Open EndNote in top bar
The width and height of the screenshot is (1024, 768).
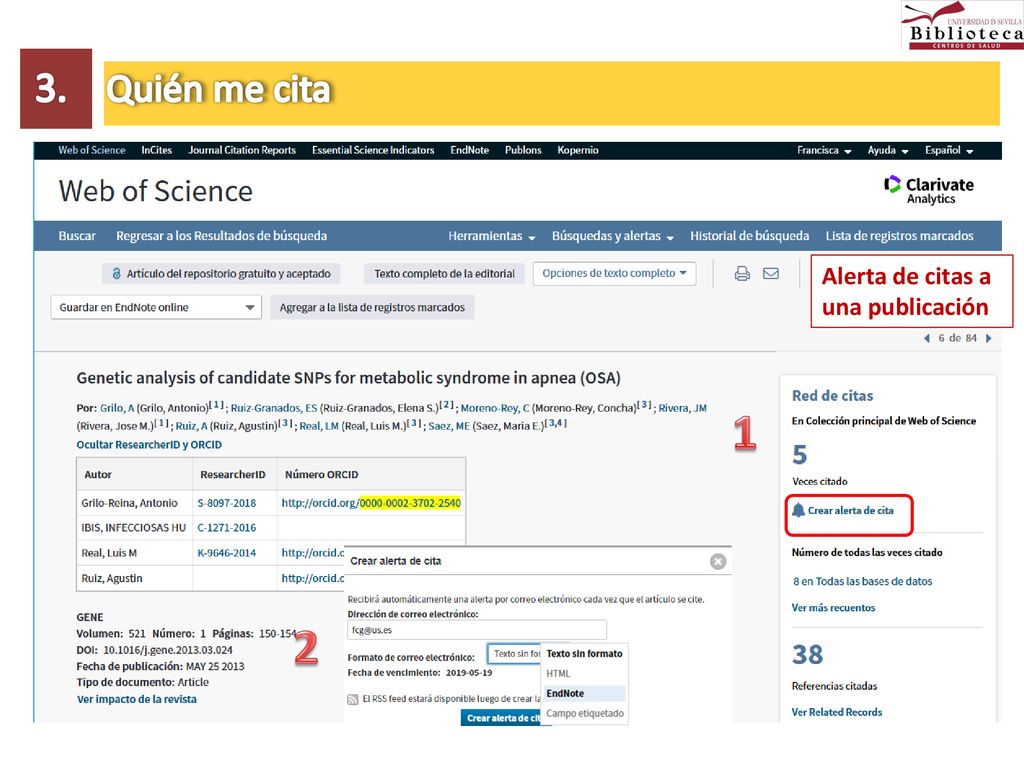[470, 150]
